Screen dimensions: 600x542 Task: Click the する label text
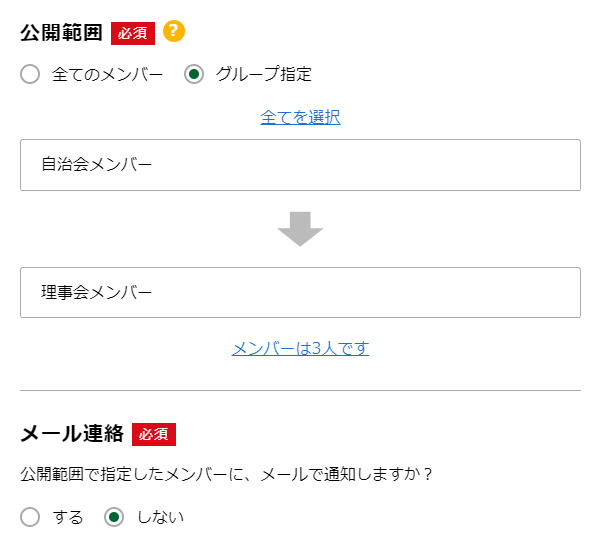(68, 517)
